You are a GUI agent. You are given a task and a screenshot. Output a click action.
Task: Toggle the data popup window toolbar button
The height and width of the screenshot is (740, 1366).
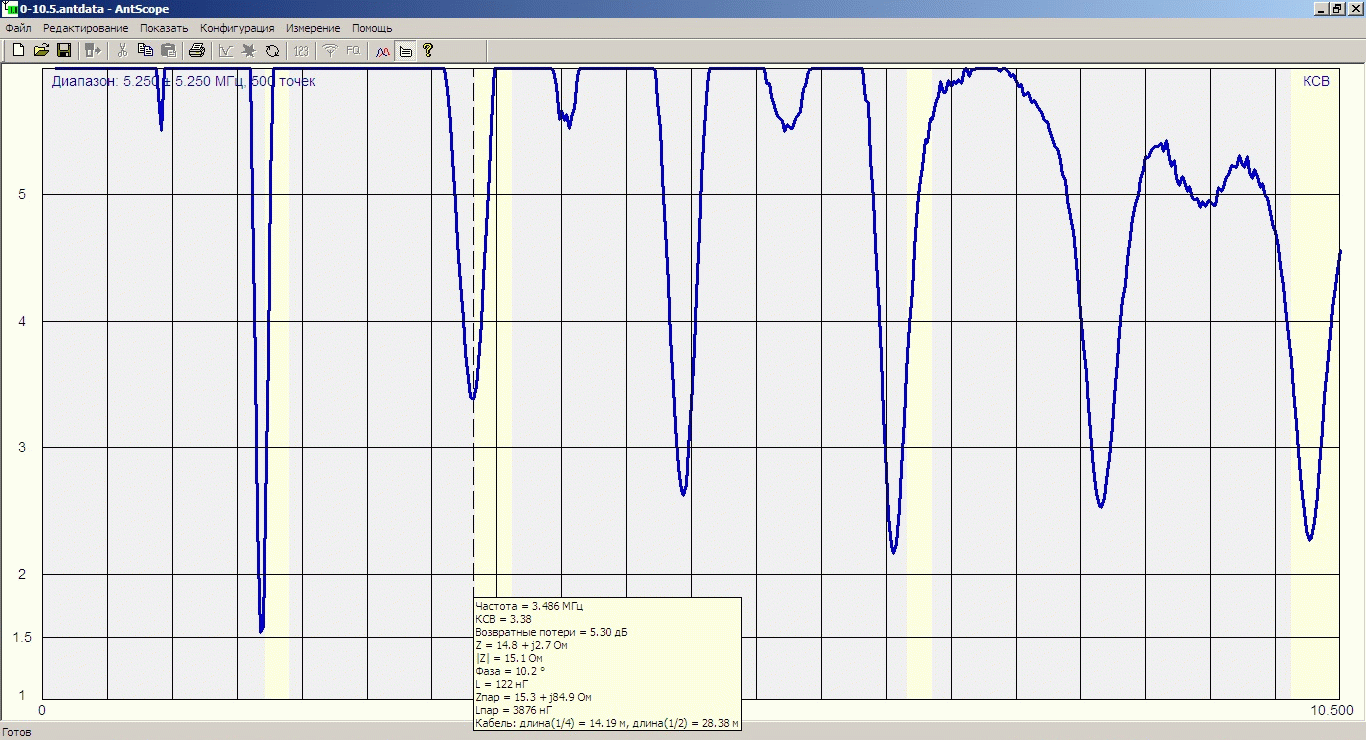(405, 50)
